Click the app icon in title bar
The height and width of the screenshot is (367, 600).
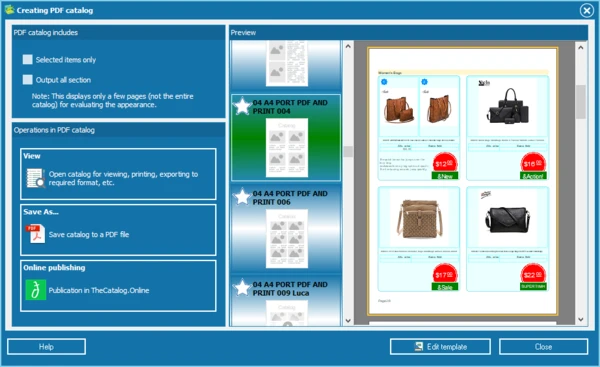(x=10, y=10)
